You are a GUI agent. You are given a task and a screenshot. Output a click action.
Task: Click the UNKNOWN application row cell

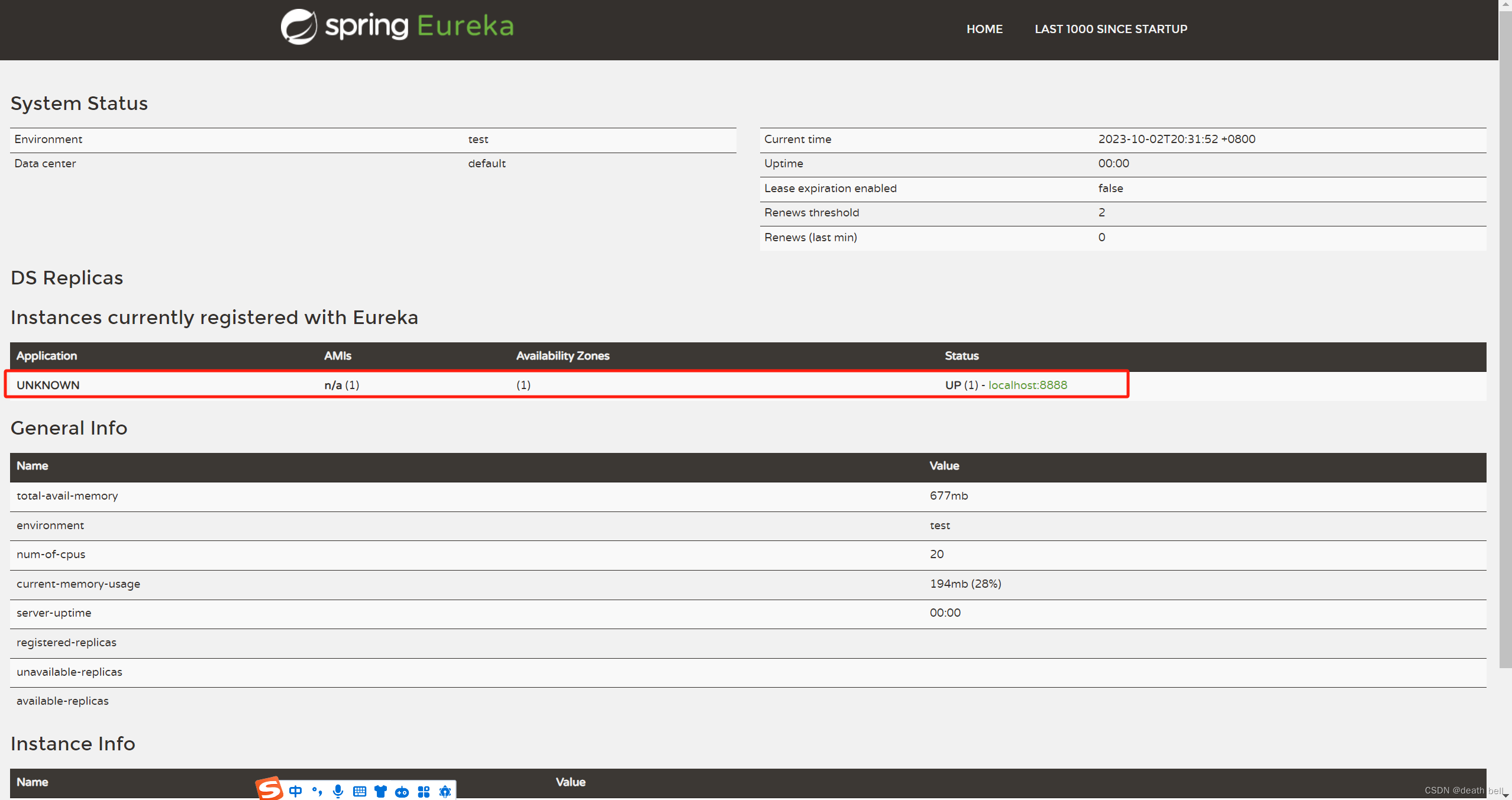point(48,385)
